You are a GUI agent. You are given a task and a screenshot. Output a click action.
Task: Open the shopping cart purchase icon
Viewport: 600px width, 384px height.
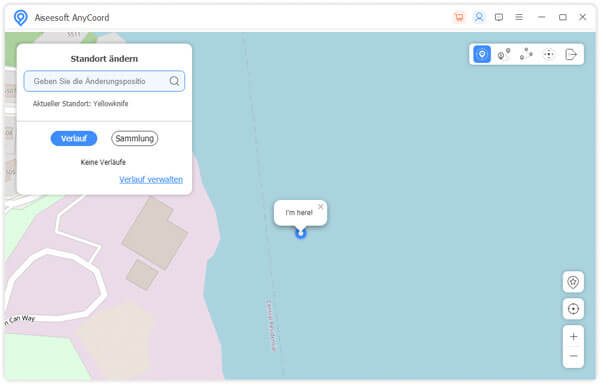(459, 17)
